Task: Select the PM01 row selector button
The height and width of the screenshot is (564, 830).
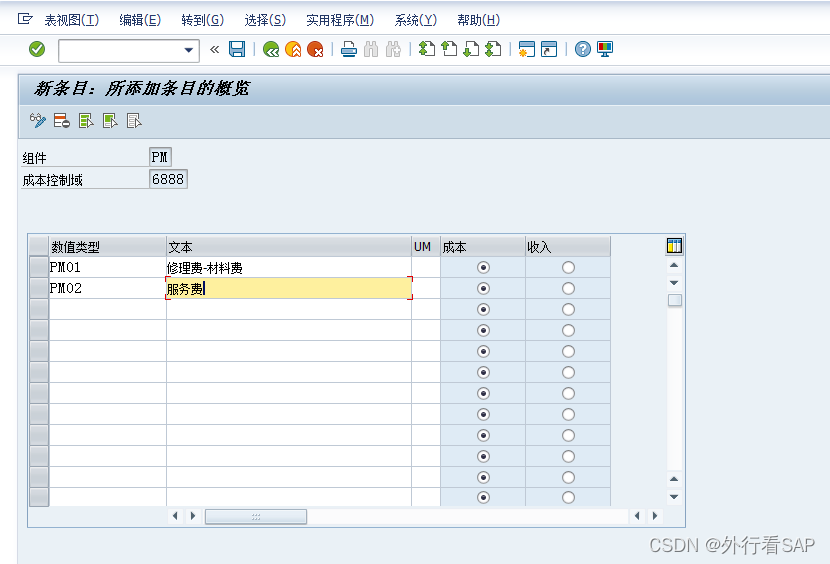Action: click(x=39, y=267)
